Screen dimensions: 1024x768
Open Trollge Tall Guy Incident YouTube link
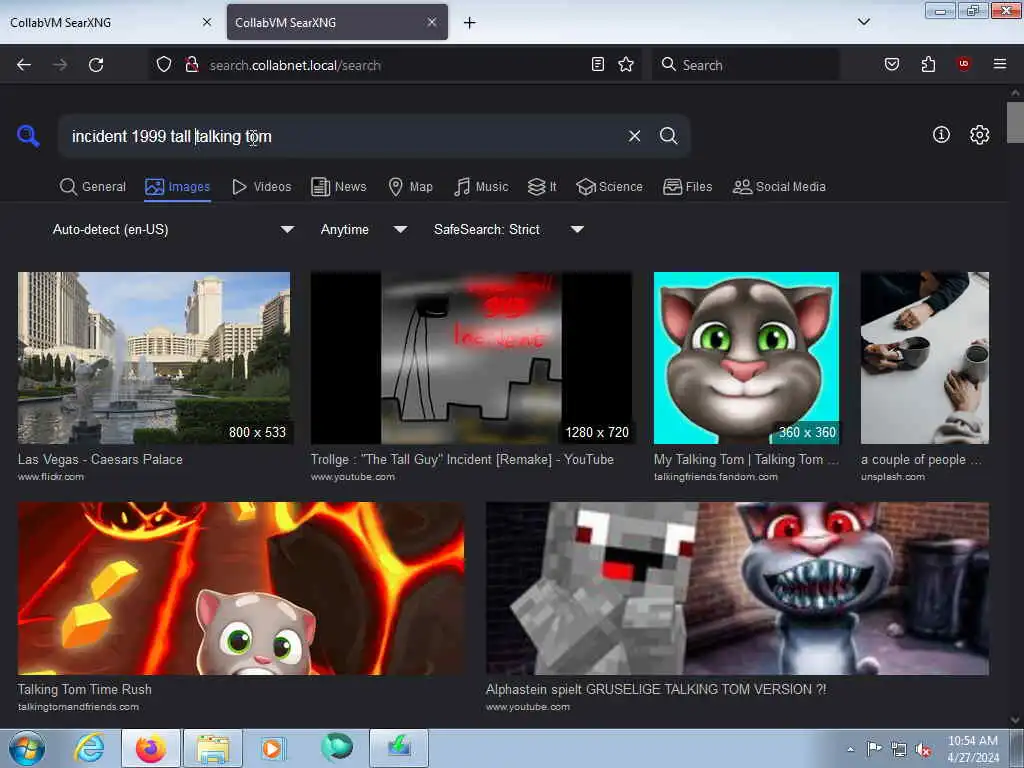pyautogui.click(x=462, y=459)
